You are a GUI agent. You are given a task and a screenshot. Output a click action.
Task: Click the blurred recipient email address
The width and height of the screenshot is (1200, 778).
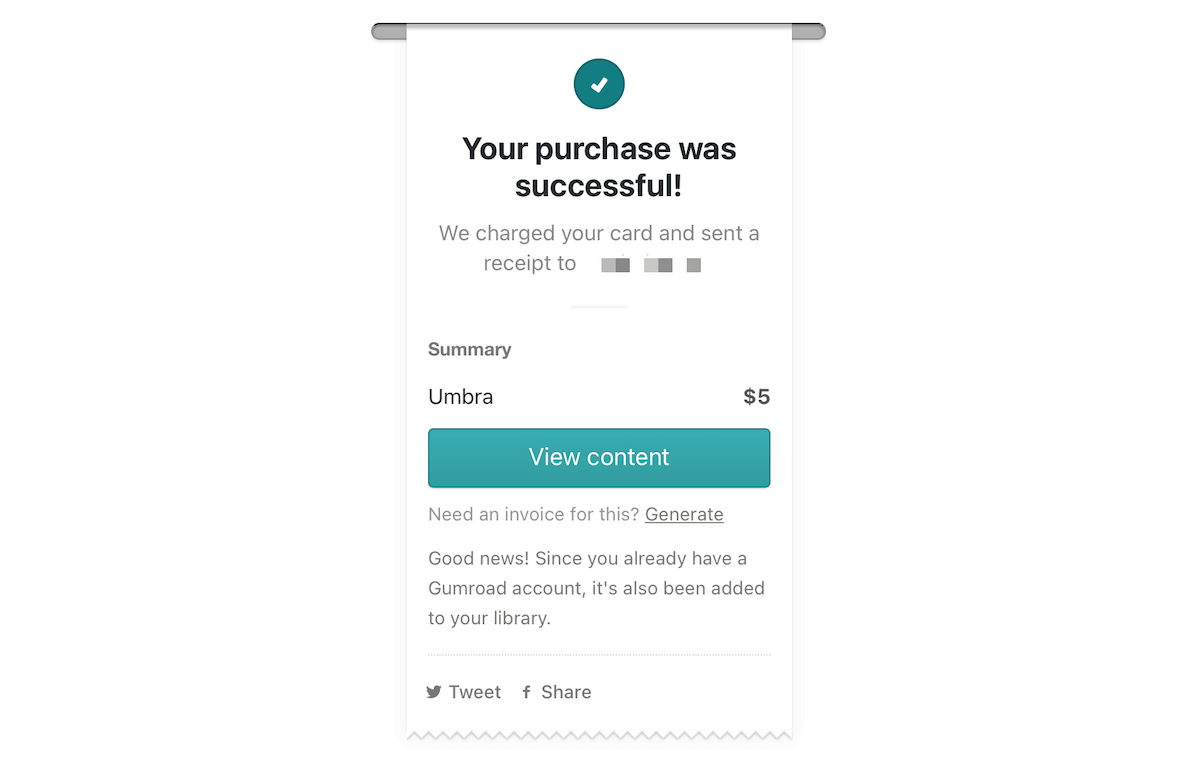[650, 264]
